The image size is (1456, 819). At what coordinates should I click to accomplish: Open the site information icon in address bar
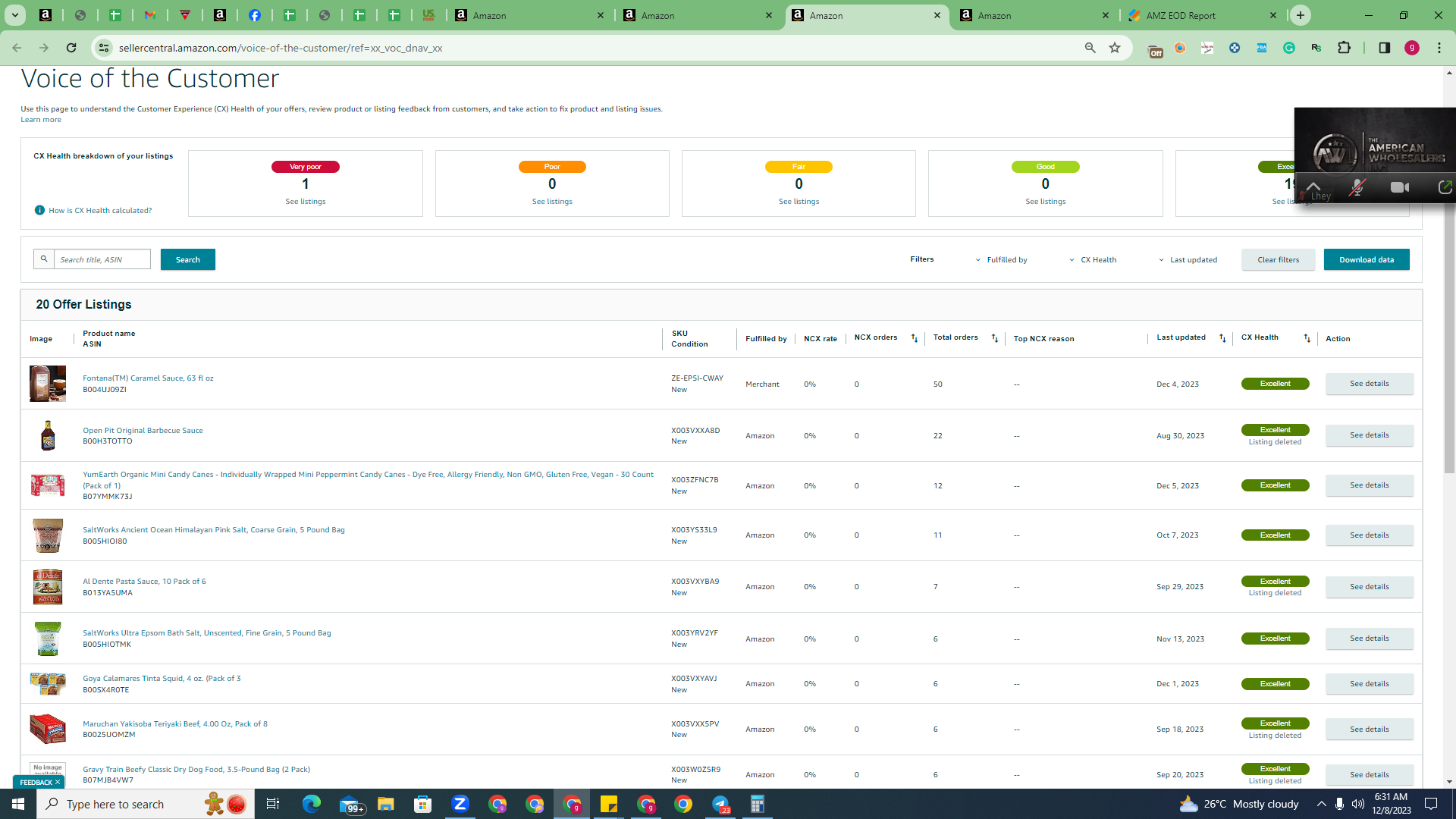104,48
